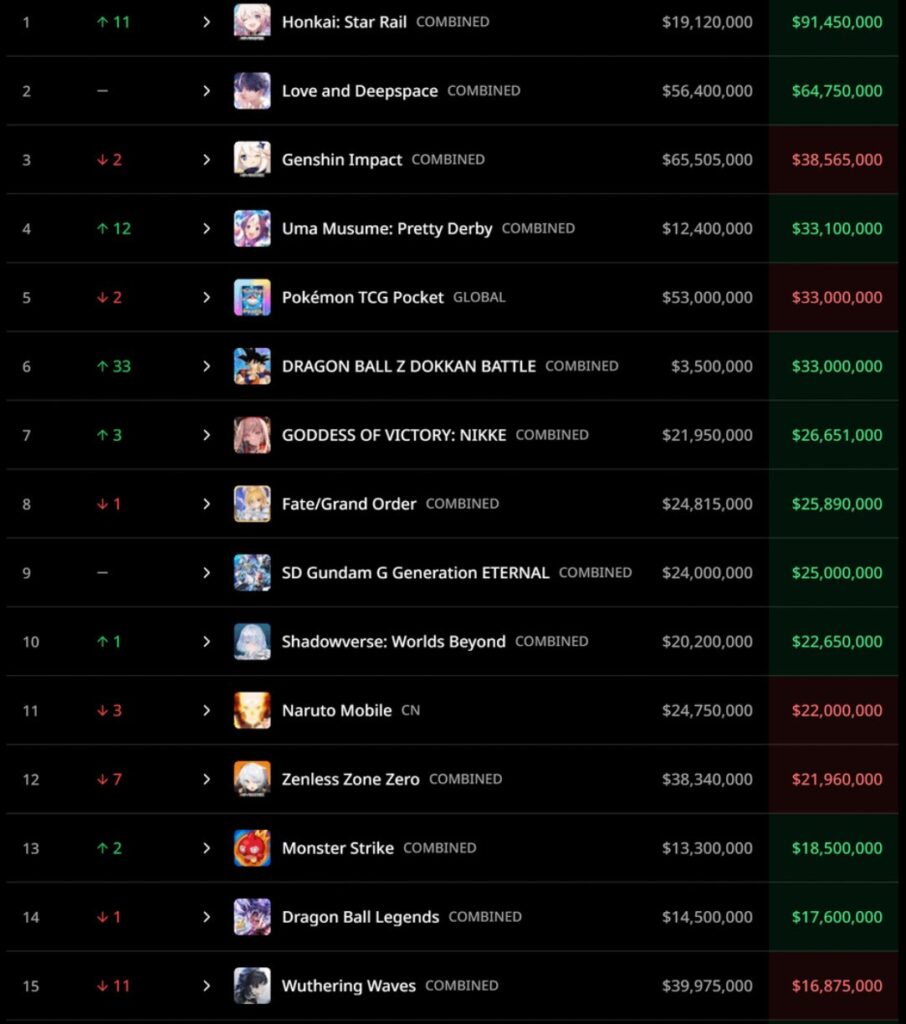
Task: Click the GLOBAL tag beside Pokémon TCG Pocket
Action: point(479,297)
